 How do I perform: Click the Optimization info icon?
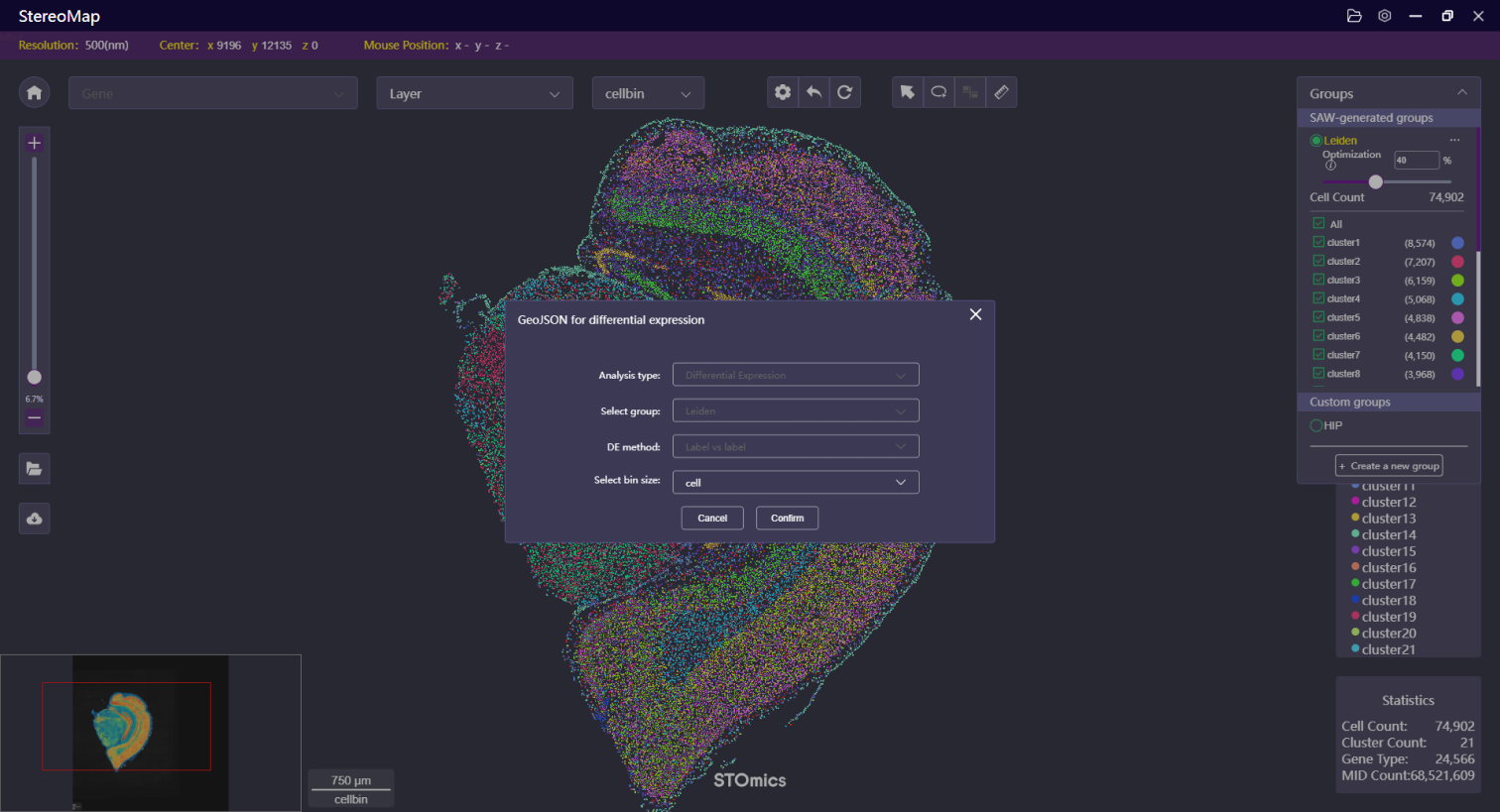point(1330,166)
